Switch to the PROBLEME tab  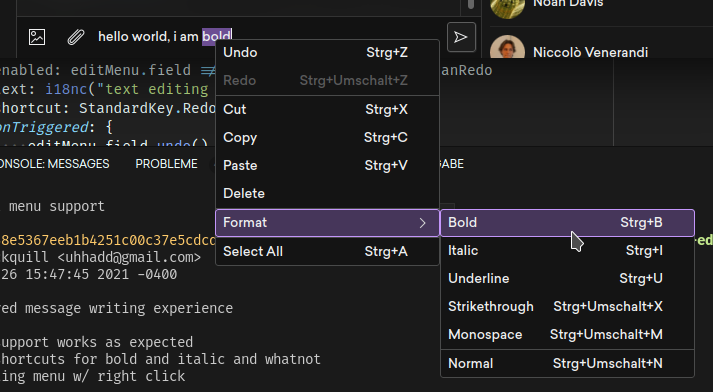coord(166,164)
